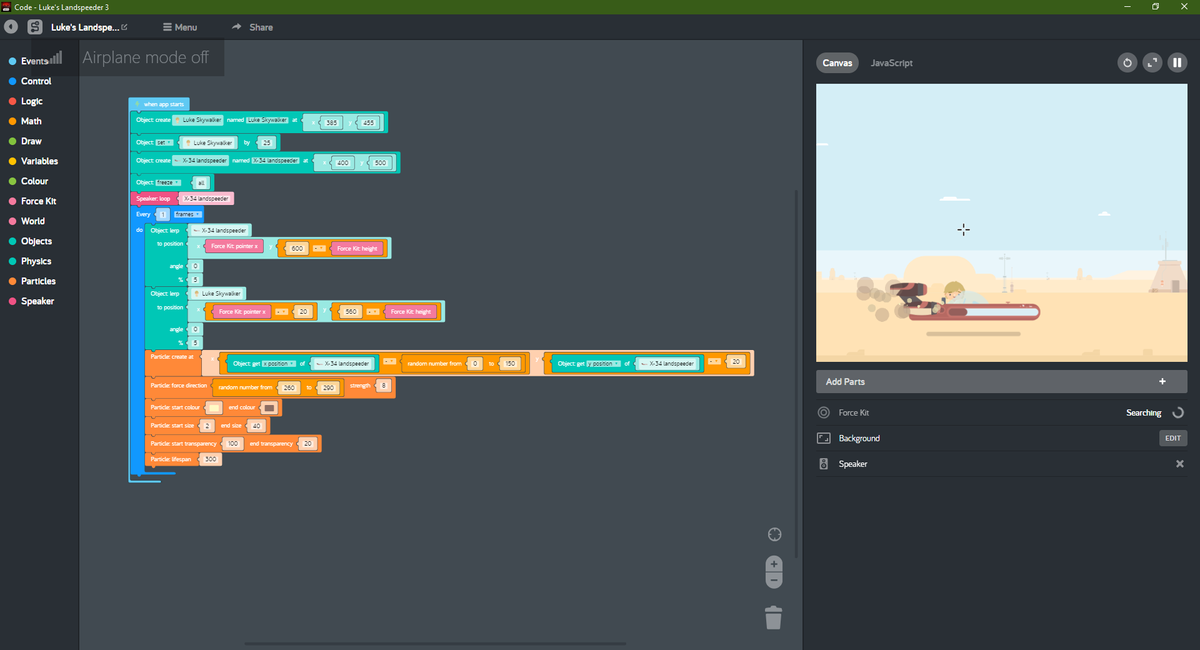Go back using the arrow button

[10, 27]
